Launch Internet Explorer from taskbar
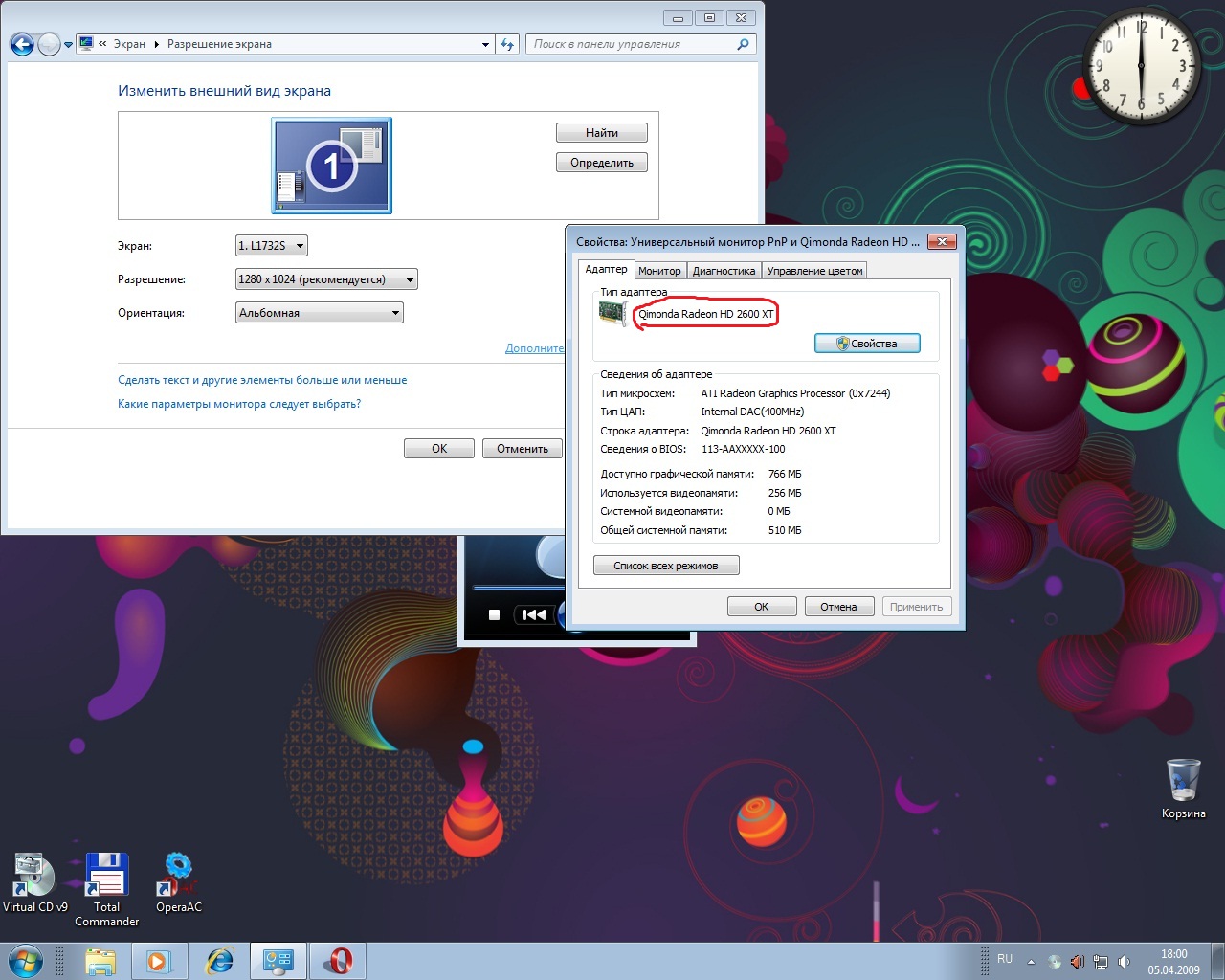The image size is (1225, 980). coord(219,961)
